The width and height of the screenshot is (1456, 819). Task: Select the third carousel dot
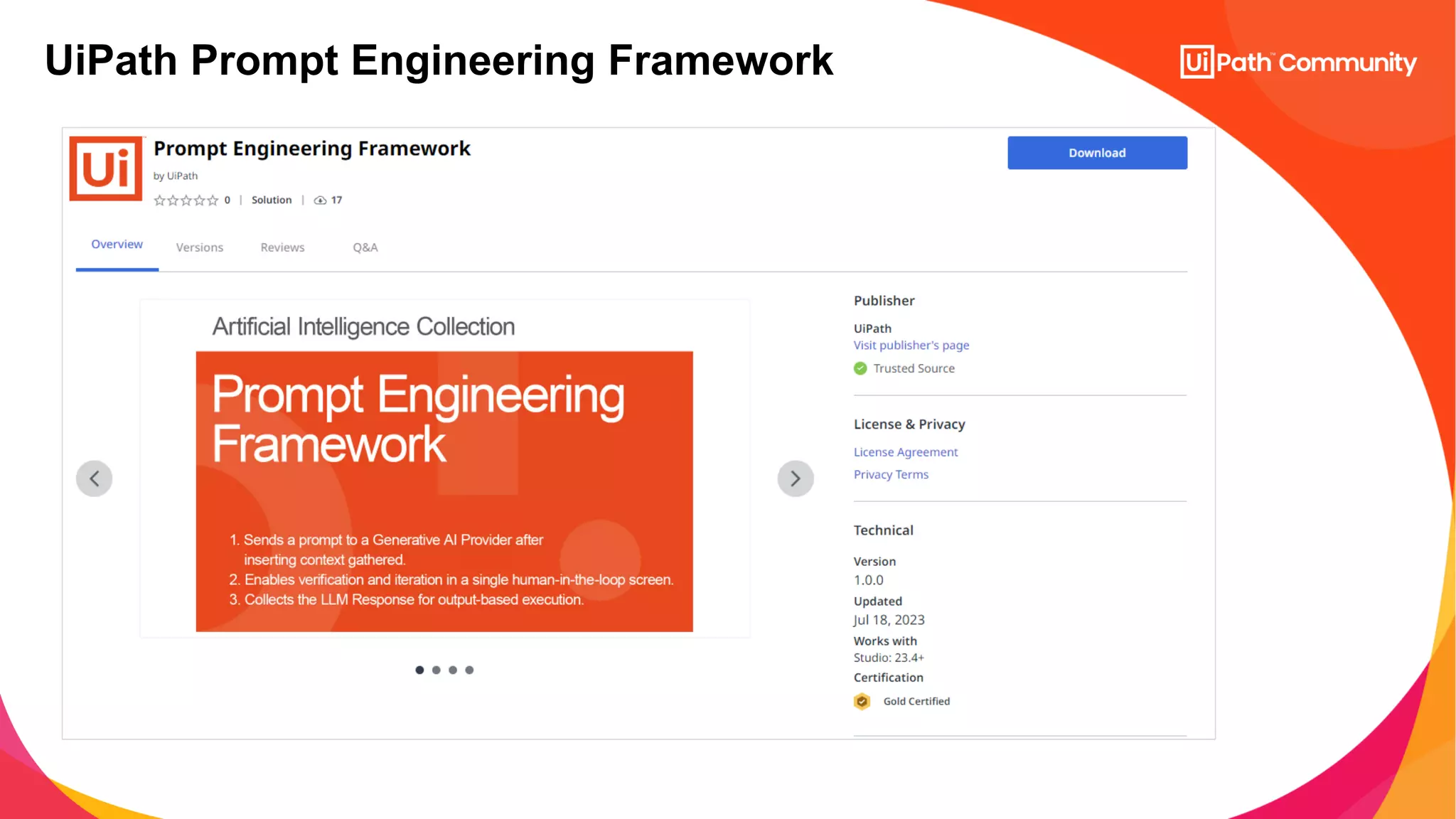(453, 670)
